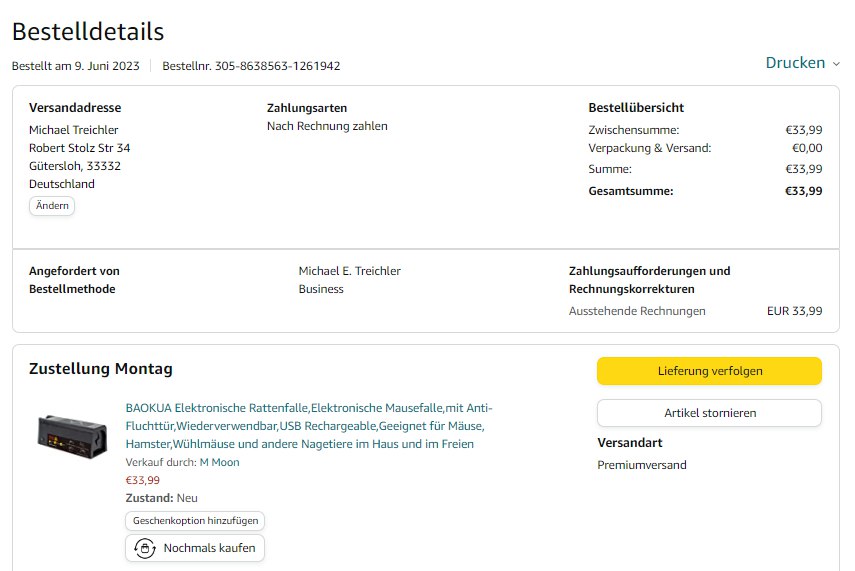Click the red product price €33,99

pyautogui.click(x=142, y=480)
